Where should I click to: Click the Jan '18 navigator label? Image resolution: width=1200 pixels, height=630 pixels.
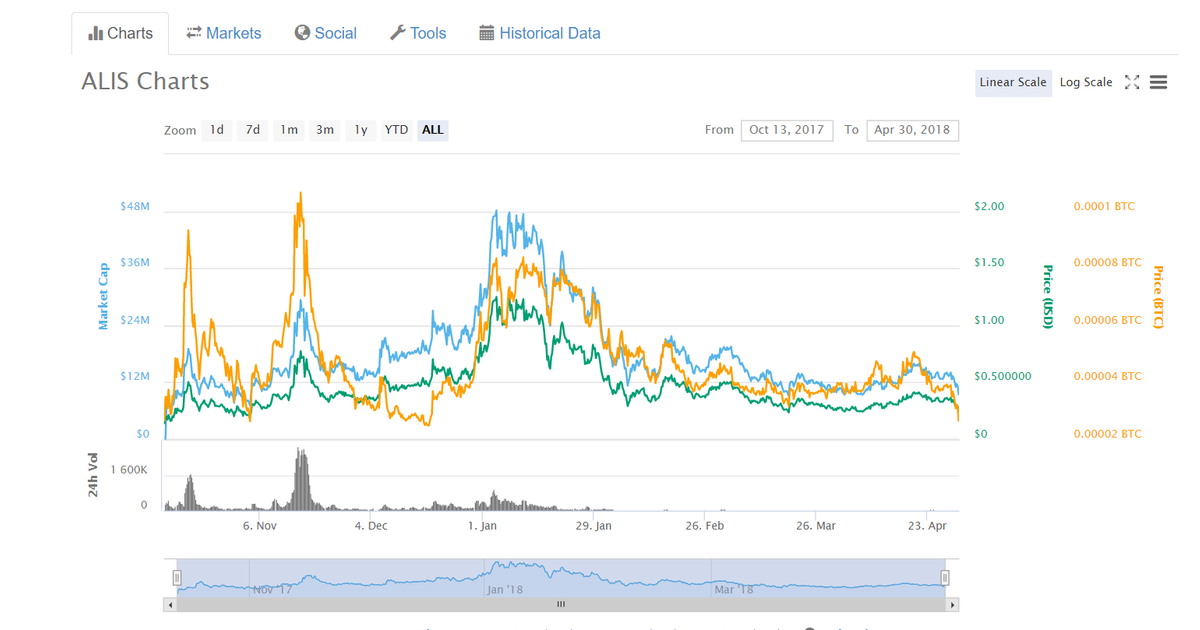(506, 590)
